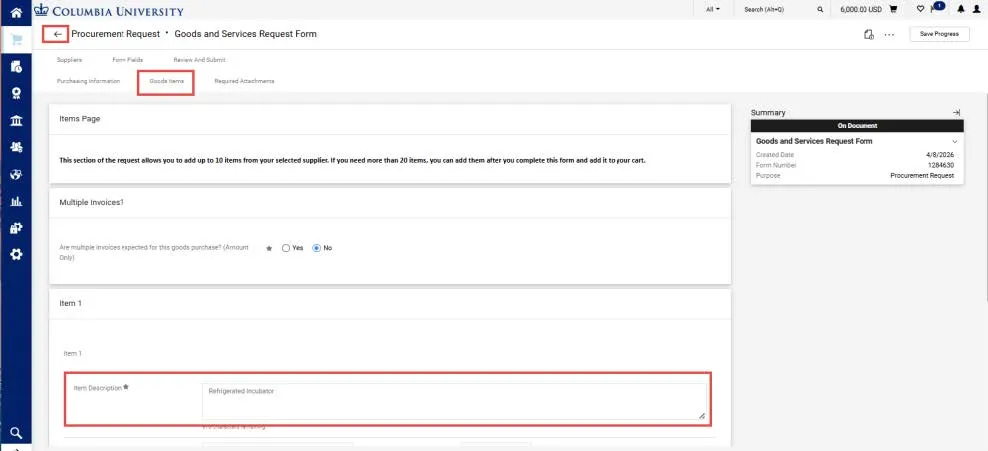Click the Item 1 section heading
This screenshot has height=451, width=988.
coord(71,303)
